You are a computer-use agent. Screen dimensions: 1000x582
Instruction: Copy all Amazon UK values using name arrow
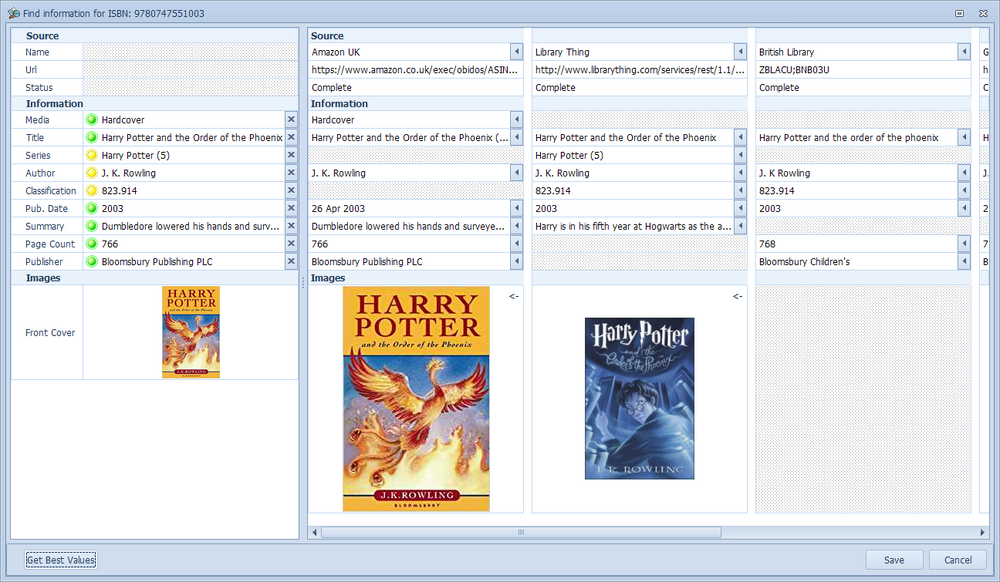[517, 52]
